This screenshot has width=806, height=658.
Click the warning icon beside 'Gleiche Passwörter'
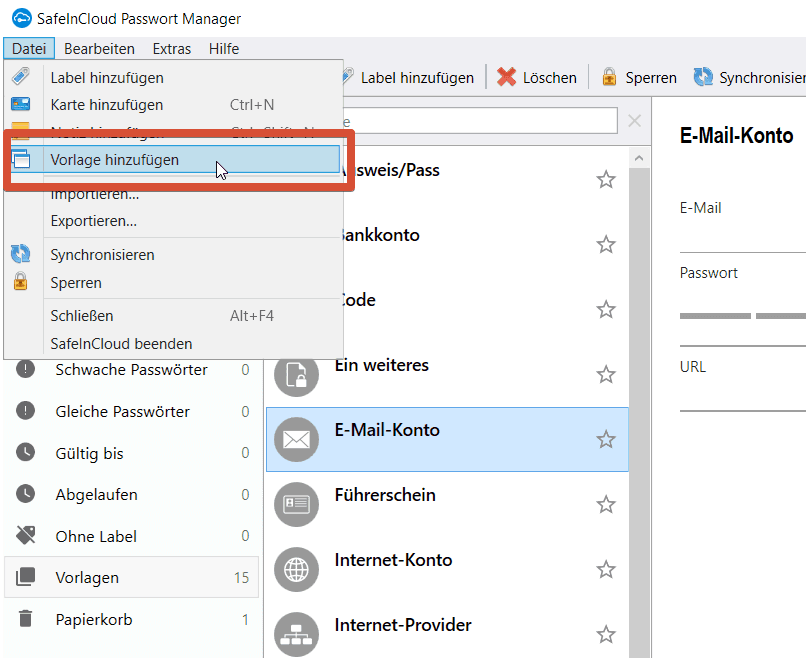tap(25, 410)
